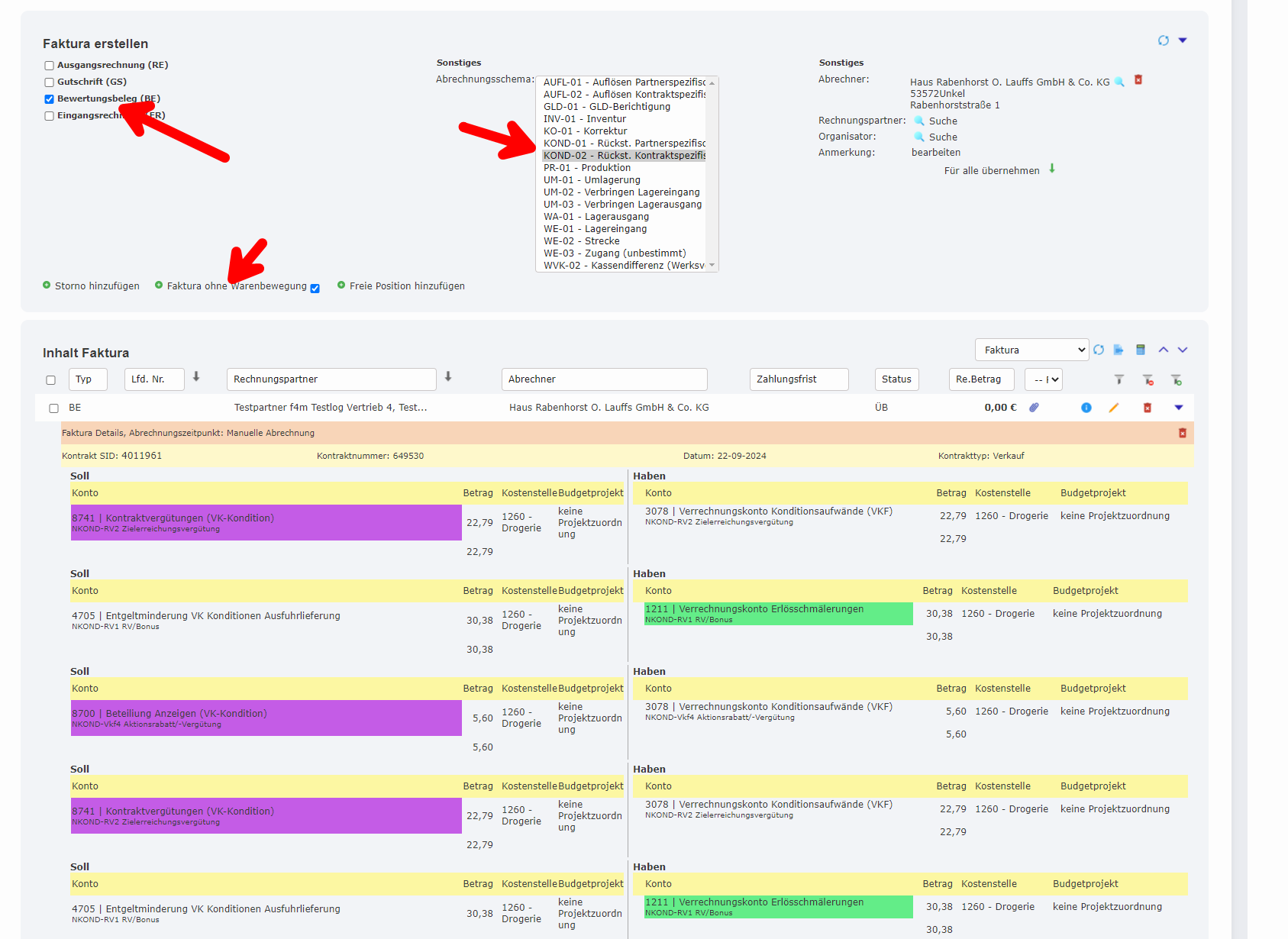Image resolution: width=1288 pixels, height=939 pixels.
Task: Check the Ausgangsrechnung (RE) checkbox
Action: [50, 66]
